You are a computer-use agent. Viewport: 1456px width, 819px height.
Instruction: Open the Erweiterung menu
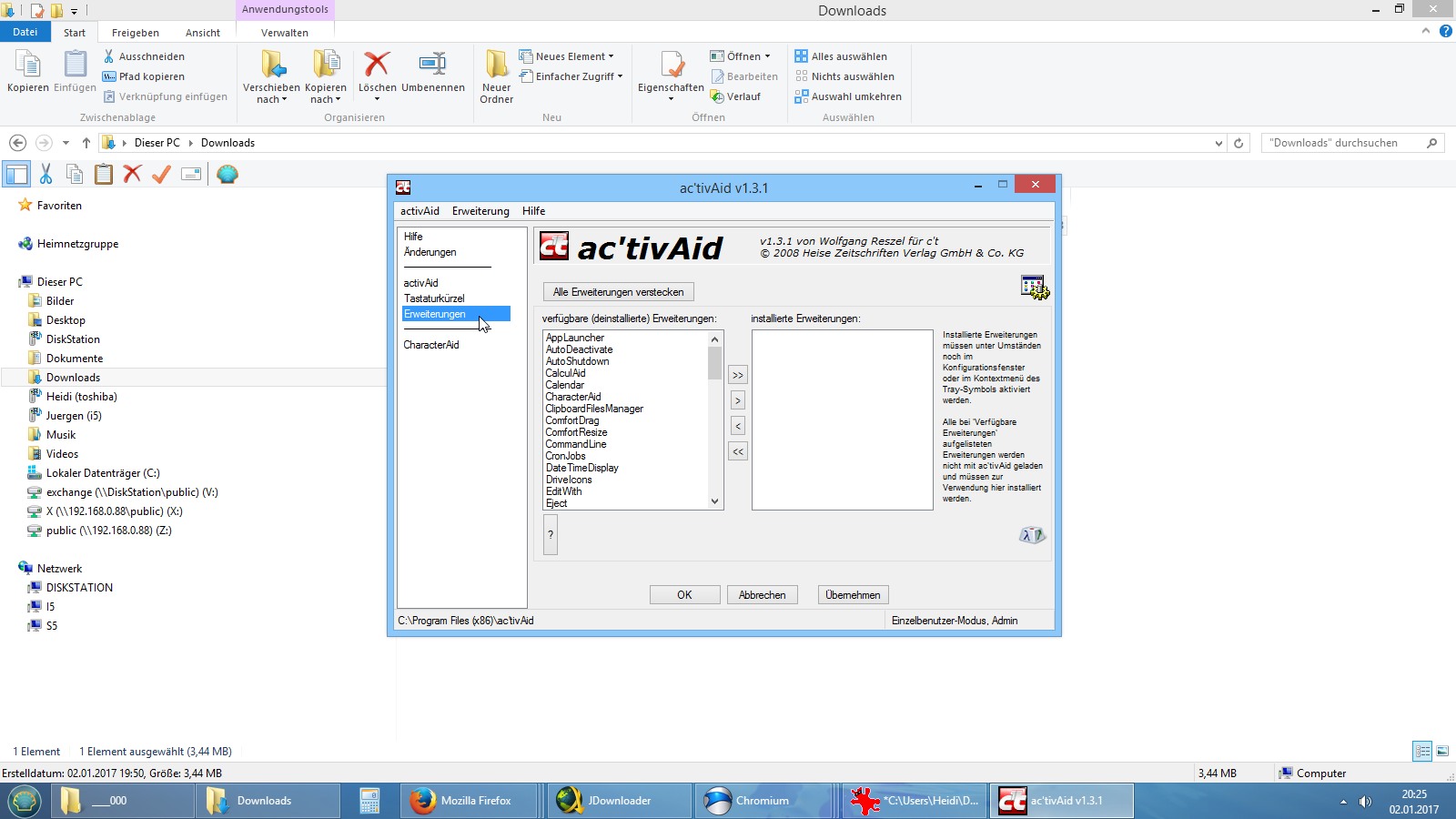coord(480,211)
